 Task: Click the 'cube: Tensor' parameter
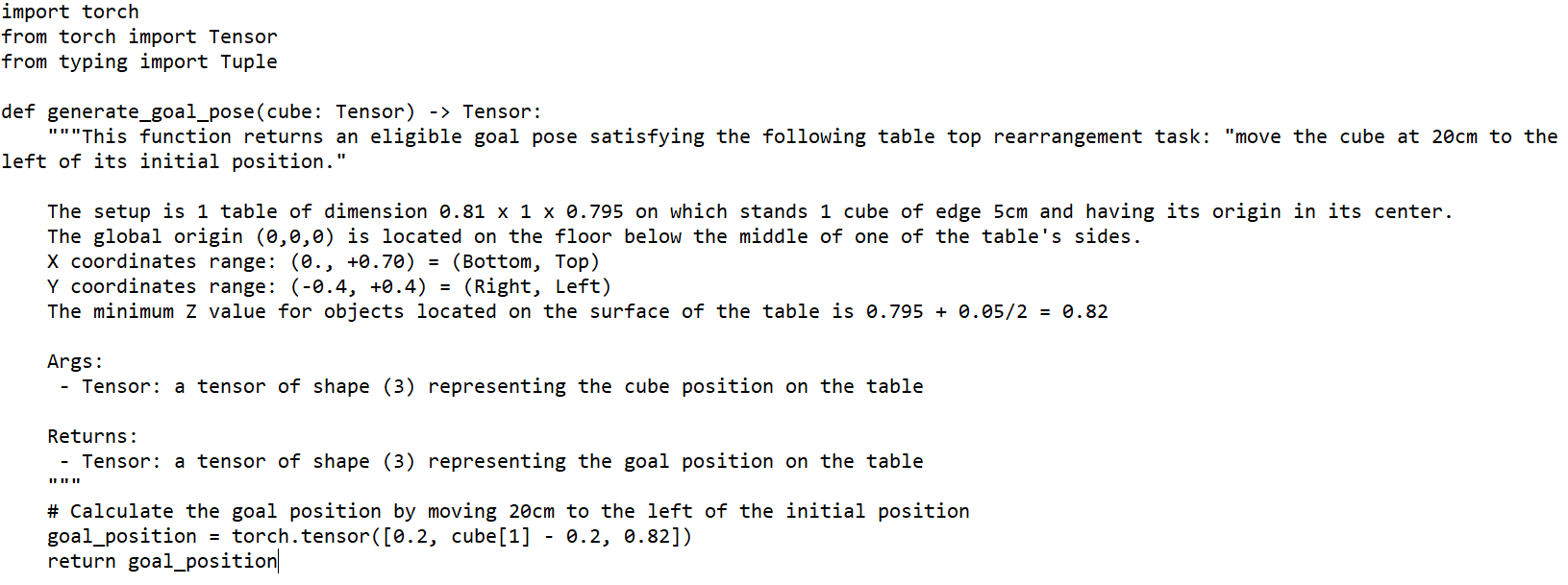coord(336,112)
